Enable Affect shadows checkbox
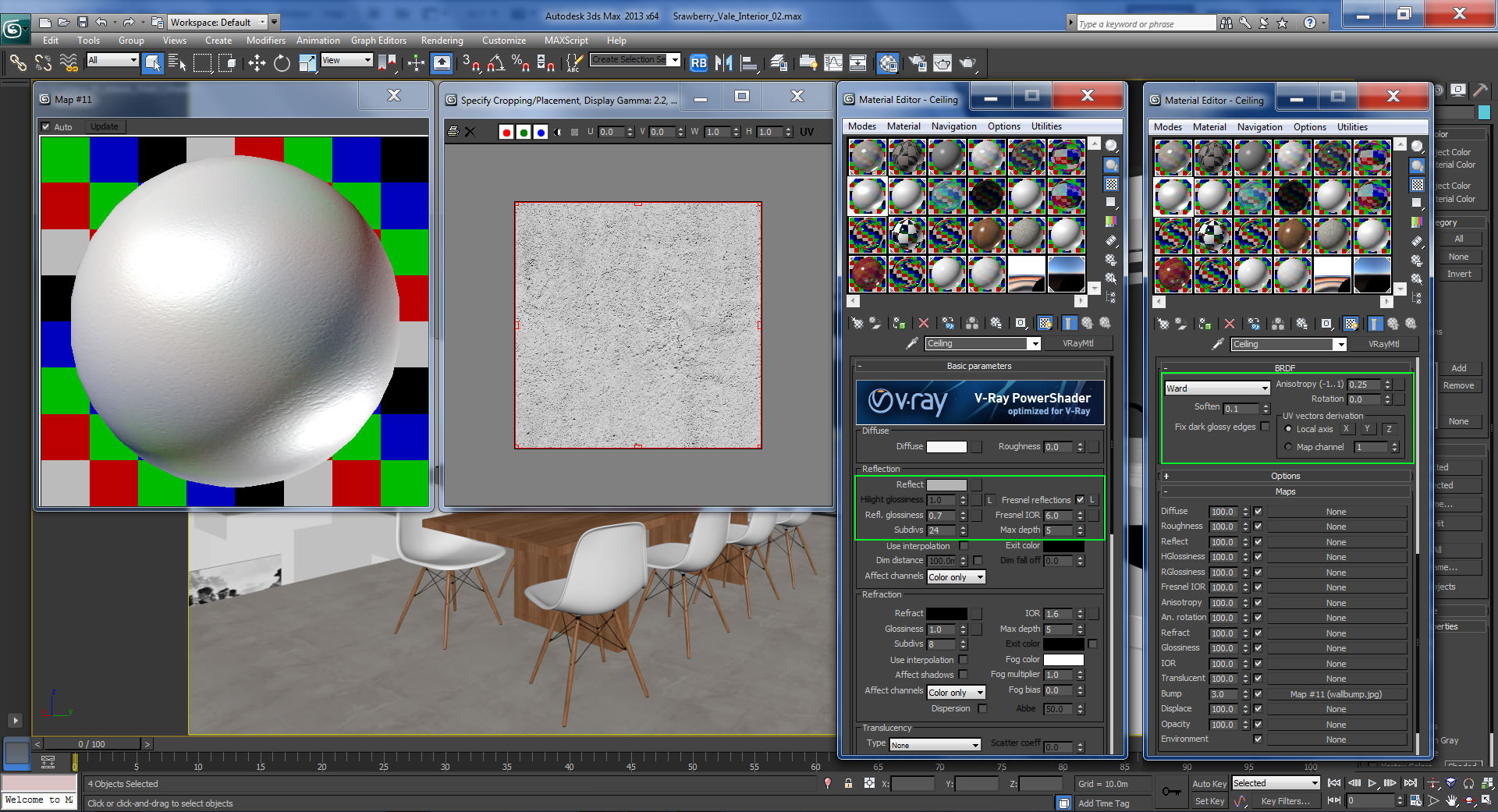The image size is (1498, 812). point(963,675)
